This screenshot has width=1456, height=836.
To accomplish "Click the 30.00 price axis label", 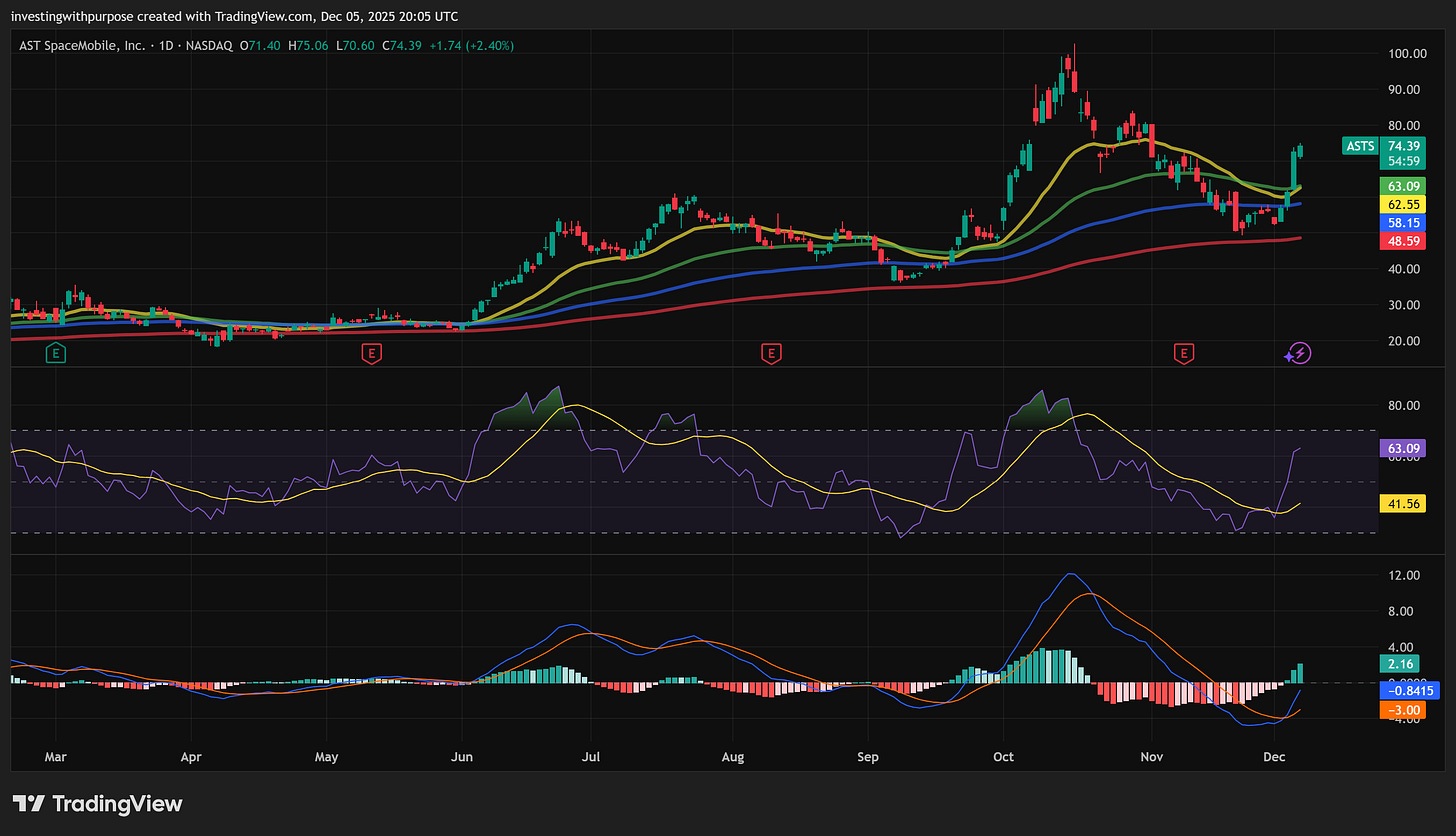I will (1406, 305).
